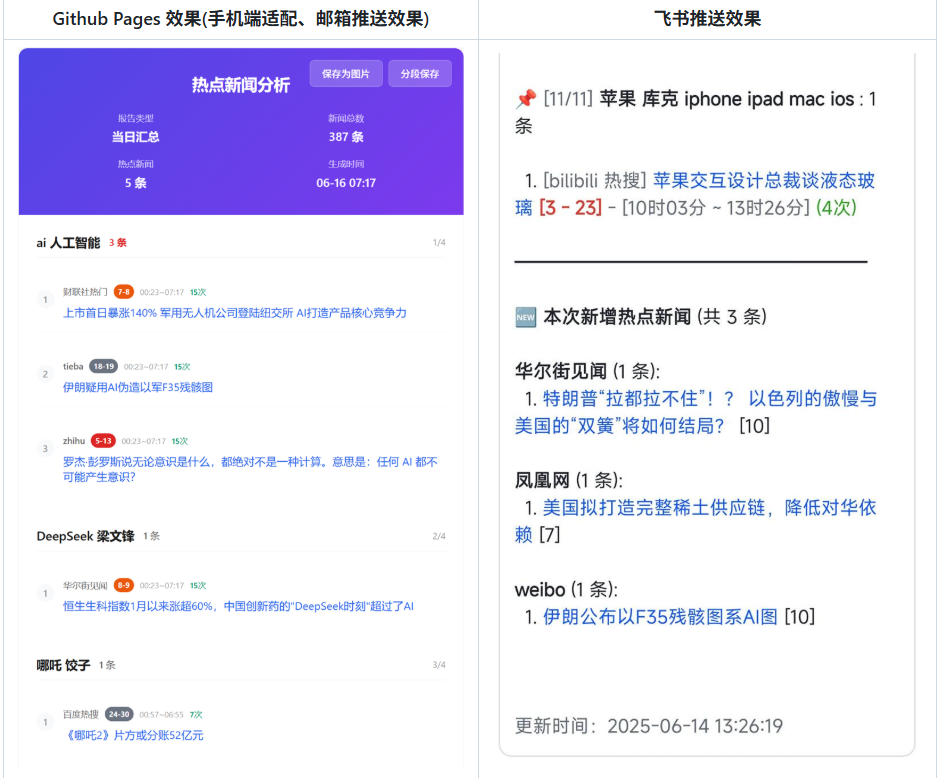
Task: Click the pushpin icon before 苹果 keywords
Action: coord(525,99)
